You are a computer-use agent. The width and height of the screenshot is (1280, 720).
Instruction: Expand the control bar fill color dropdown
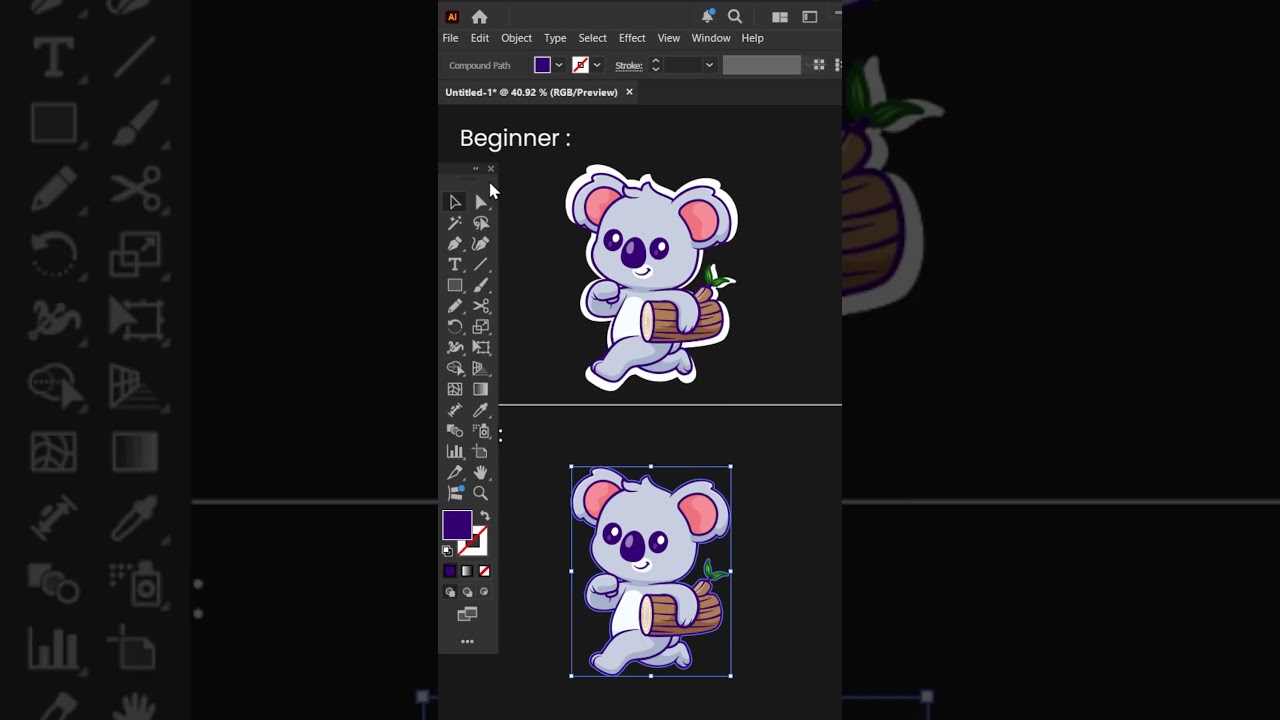(x=558, y=65)
